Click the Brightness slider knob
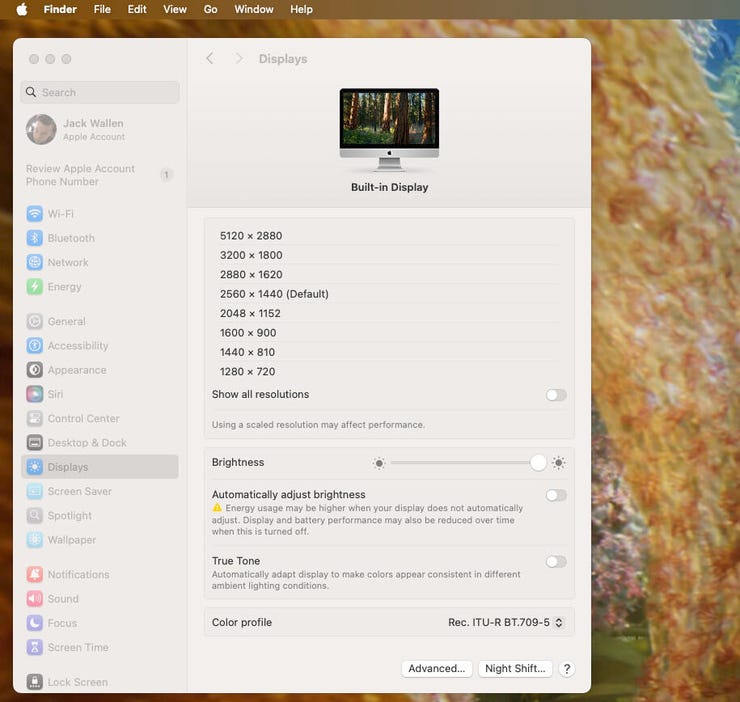This screenshot has width=740, height=702. point(538,463)
